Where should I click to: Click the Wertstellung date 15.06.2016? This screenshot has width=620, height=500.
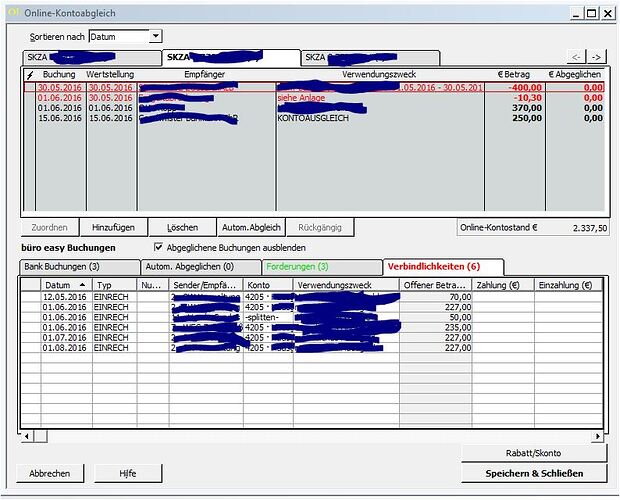tap(111, 118)
